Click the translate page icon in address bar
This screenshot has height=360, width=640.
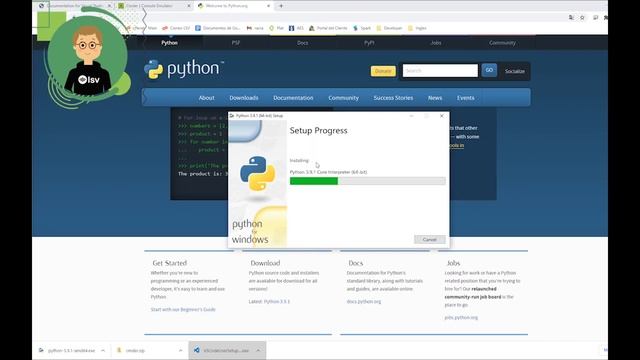click(x=571, y=18)
